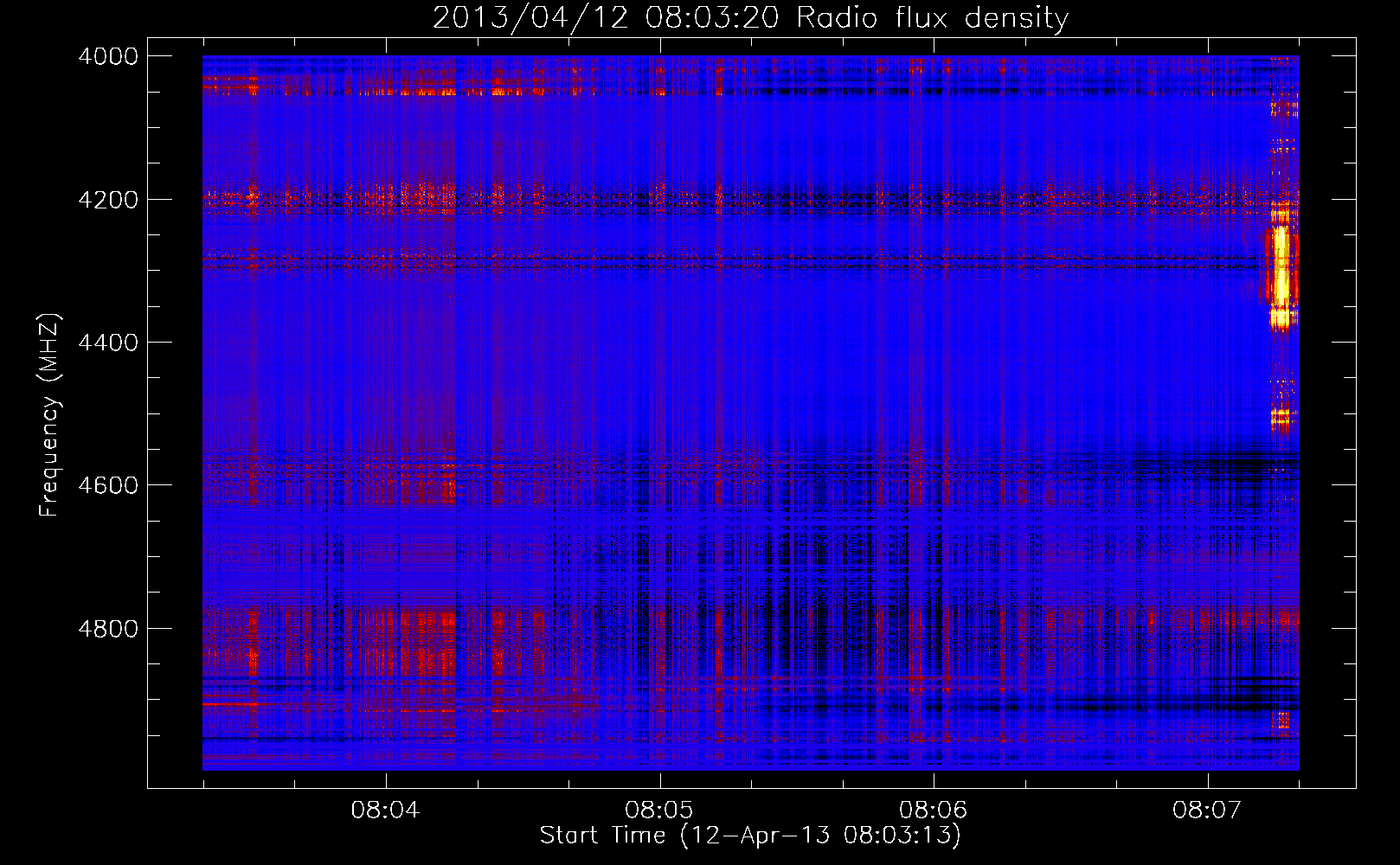Click the 4400 frequency axis label
Image resolution: width=1400 pixels, height=865 pixels.
pos(108,343)
